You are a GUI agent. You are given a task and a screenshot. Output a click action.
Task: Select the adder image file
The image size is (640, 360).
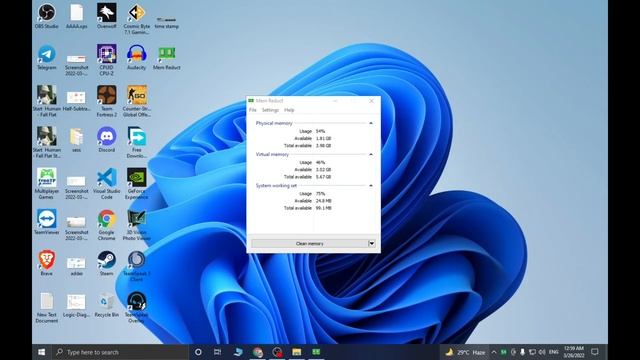click(x=76, y=265)
